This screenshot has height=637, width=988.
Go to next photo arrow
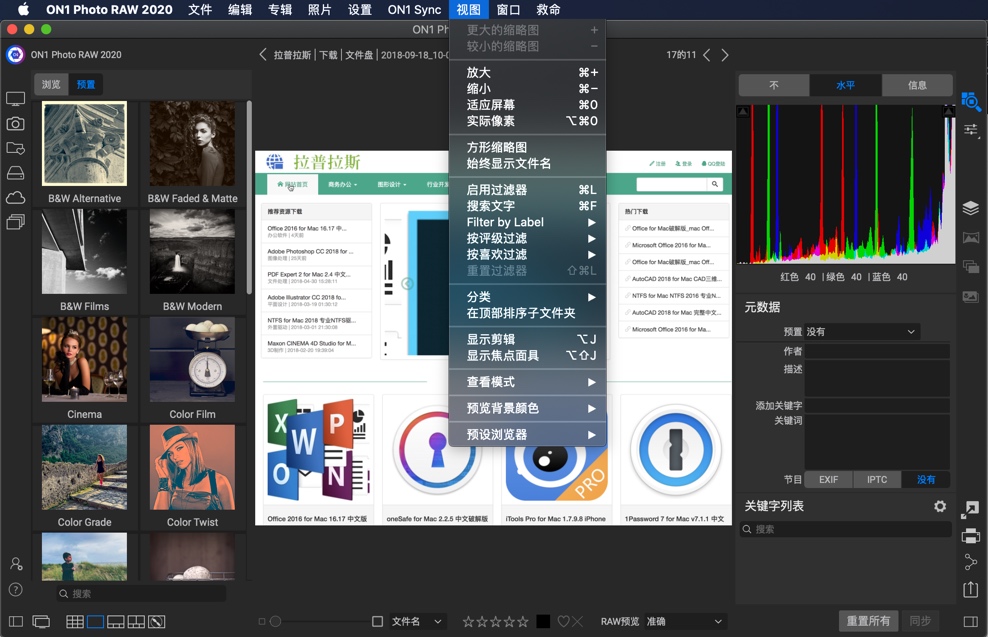pyautogui.click(x=725, y=55)
